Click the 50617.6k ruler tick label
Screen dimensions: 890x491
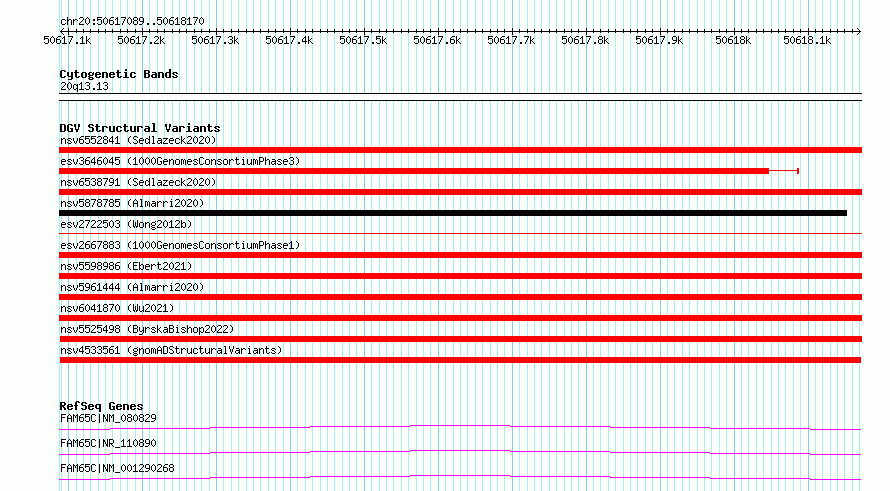[437, 40]
